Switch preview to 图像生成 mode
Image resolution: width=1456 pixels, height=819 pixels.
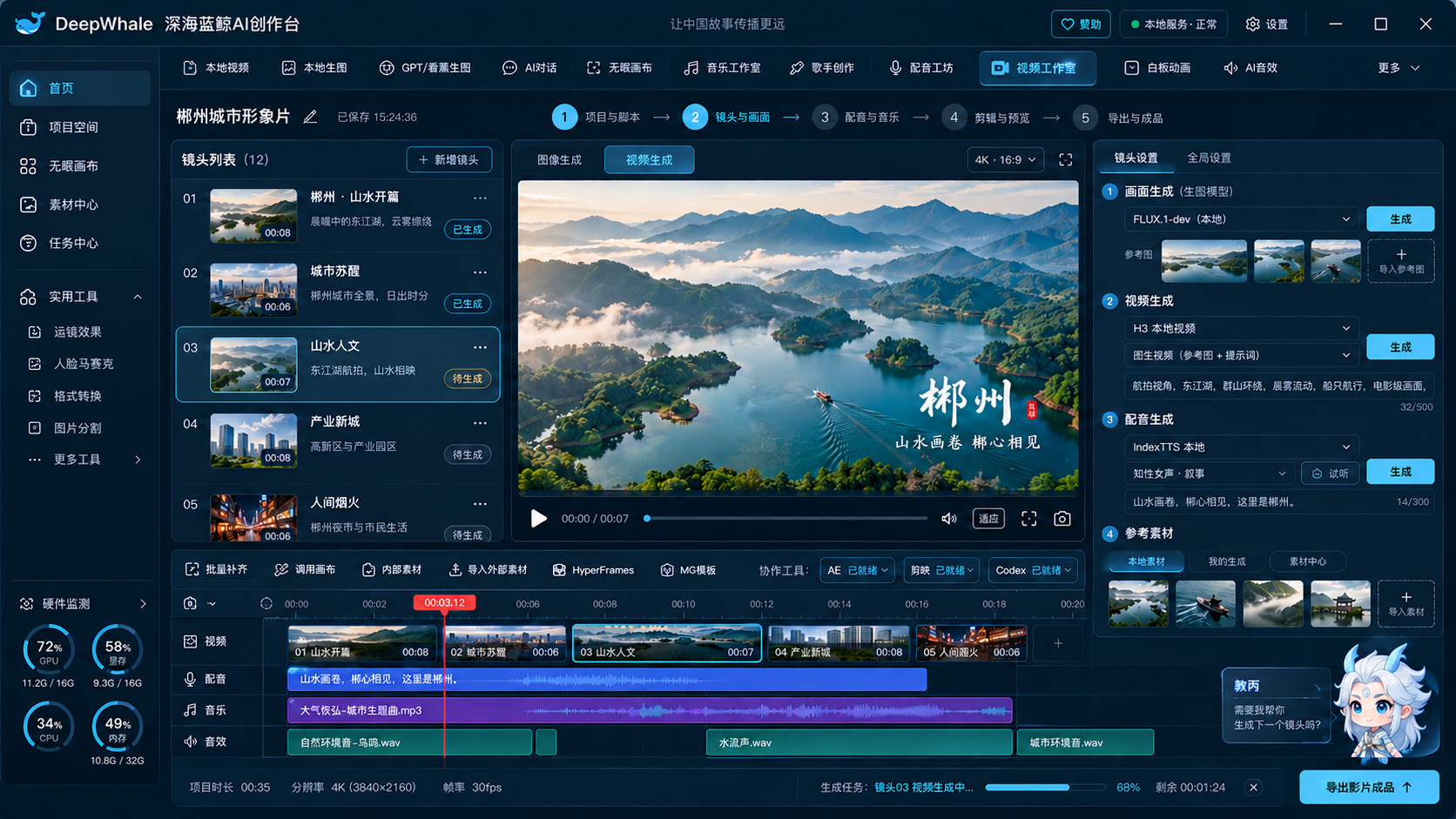(559, 160)
